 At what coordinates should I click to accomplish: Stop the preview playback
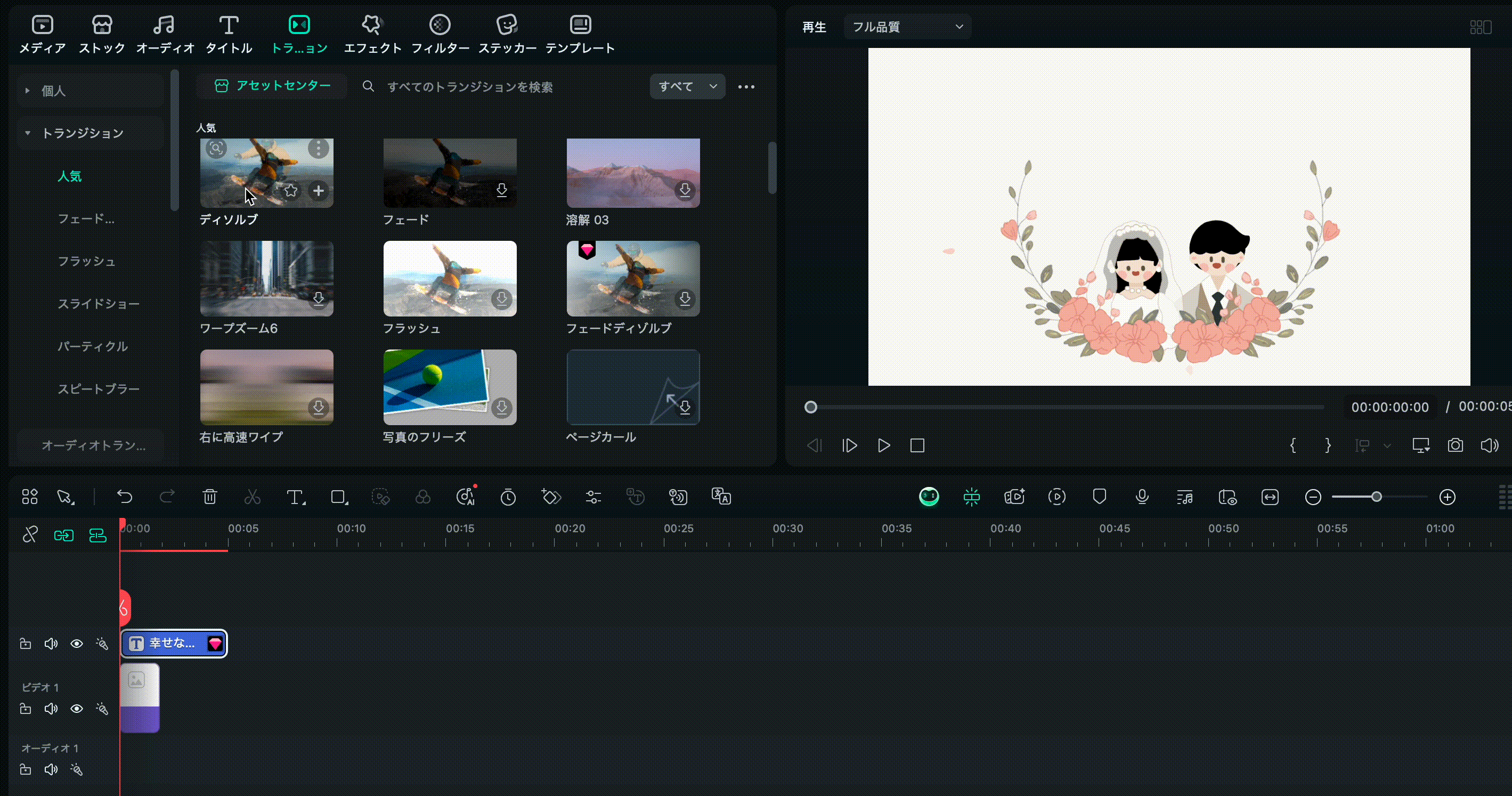point(917,445)
